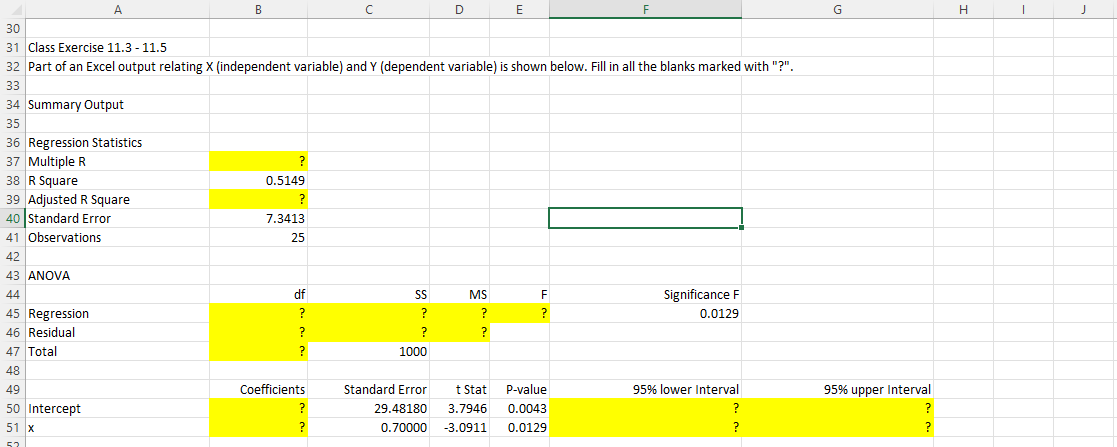Select x t Stat -3.0911
The width and height of the screenshot is (1117, 447).
click(459, 427)
